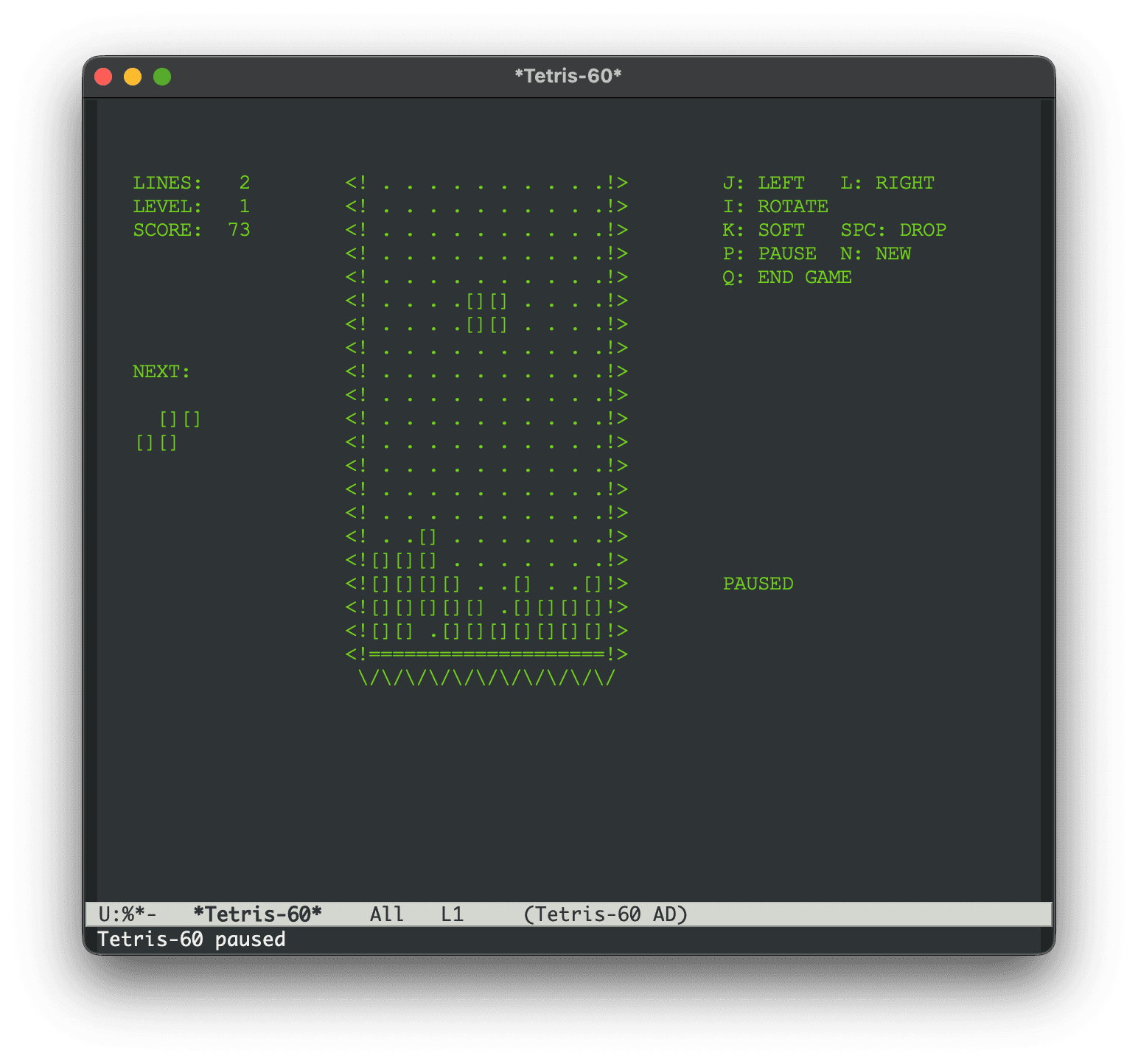
Task: Click the playfield floor row of equals signs
Action: [486, 654]
